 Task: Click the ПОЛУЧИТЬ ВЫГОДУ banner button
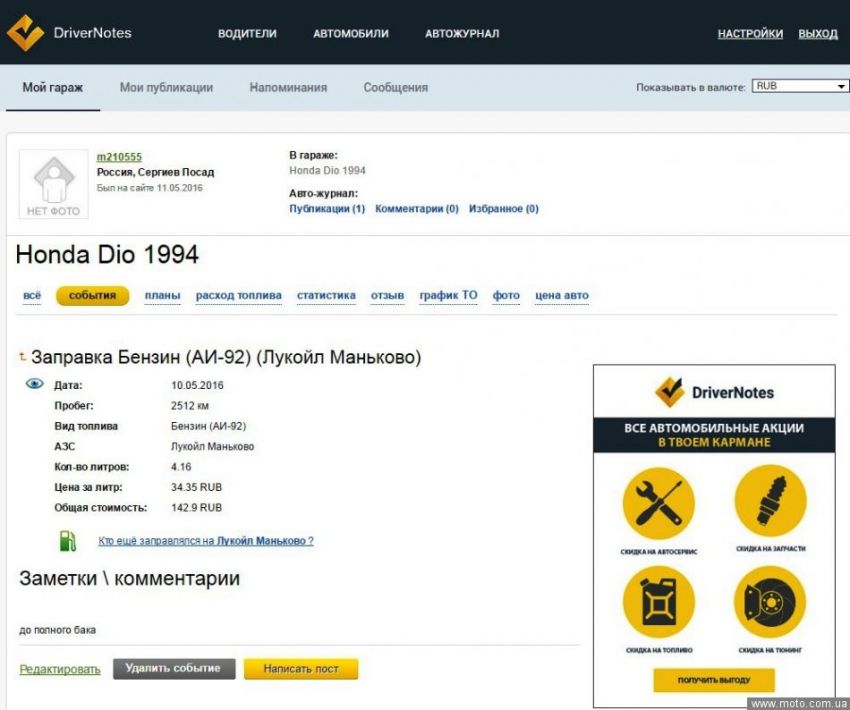(714, 681)
